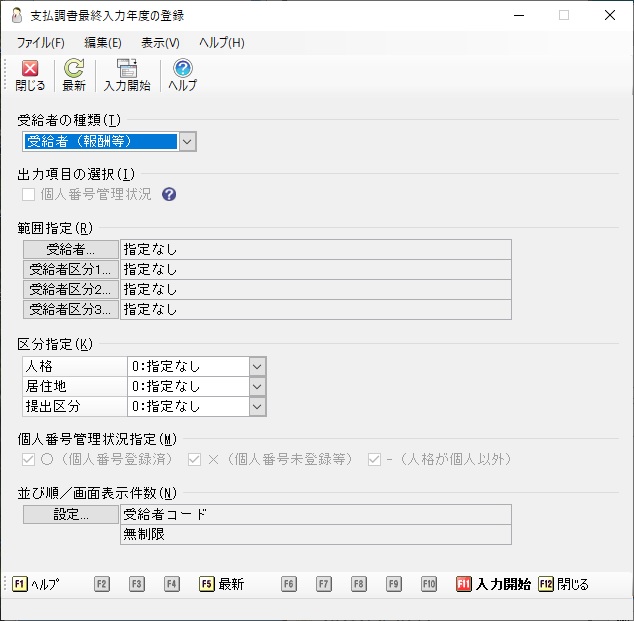634x621 pixels.
Task: Open the 人格 dropdown list
Action: coord(257,367)
